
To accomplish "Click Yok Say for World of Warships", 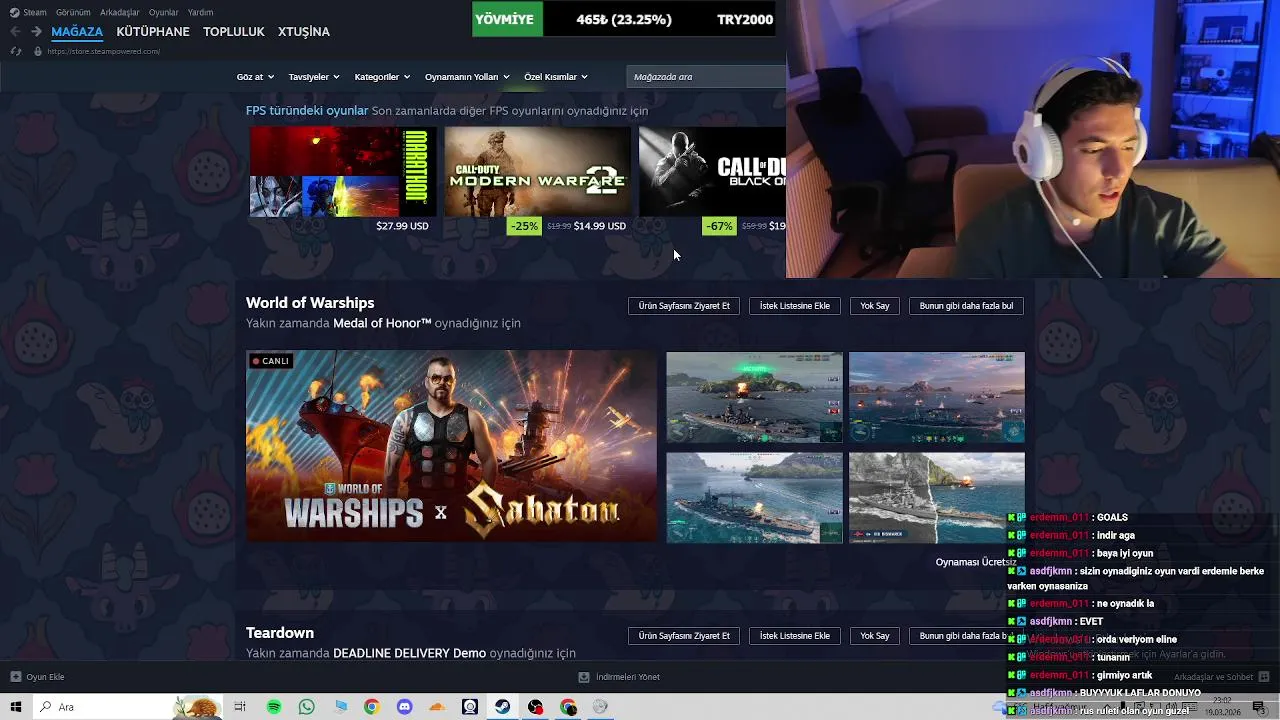I will 875,306.
